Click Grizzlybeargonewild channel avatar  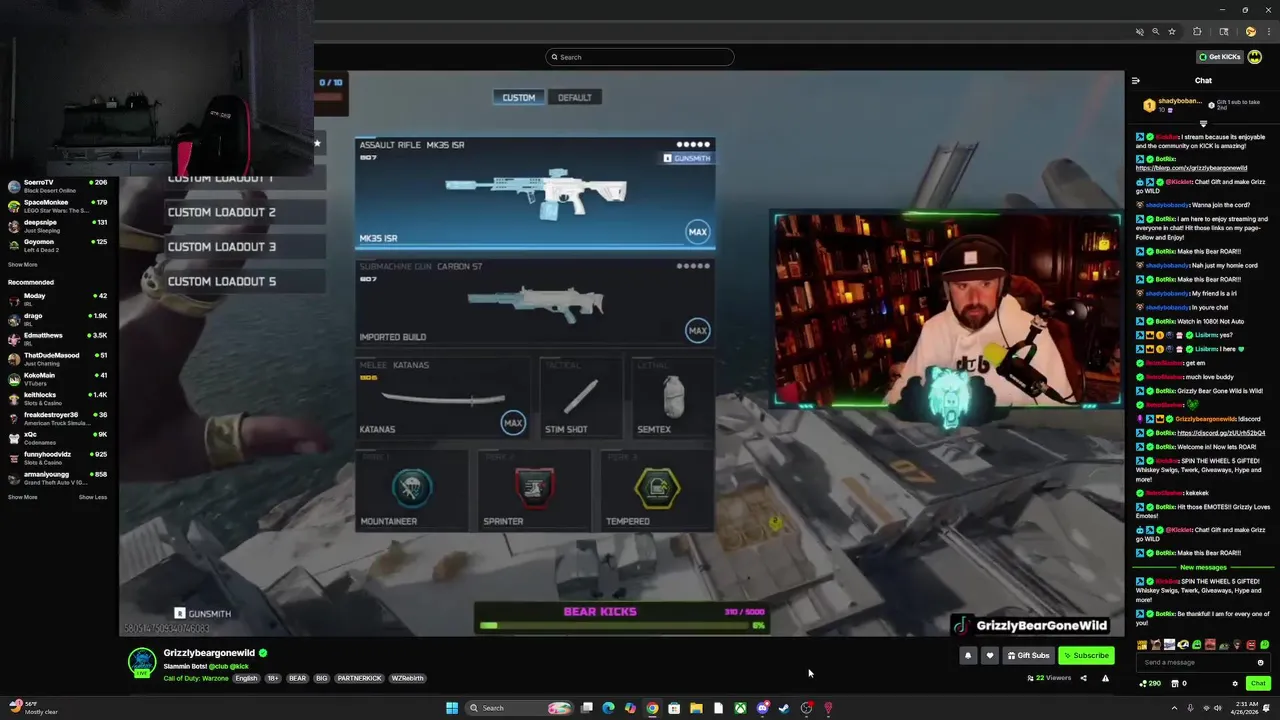(x=142, y=661)
